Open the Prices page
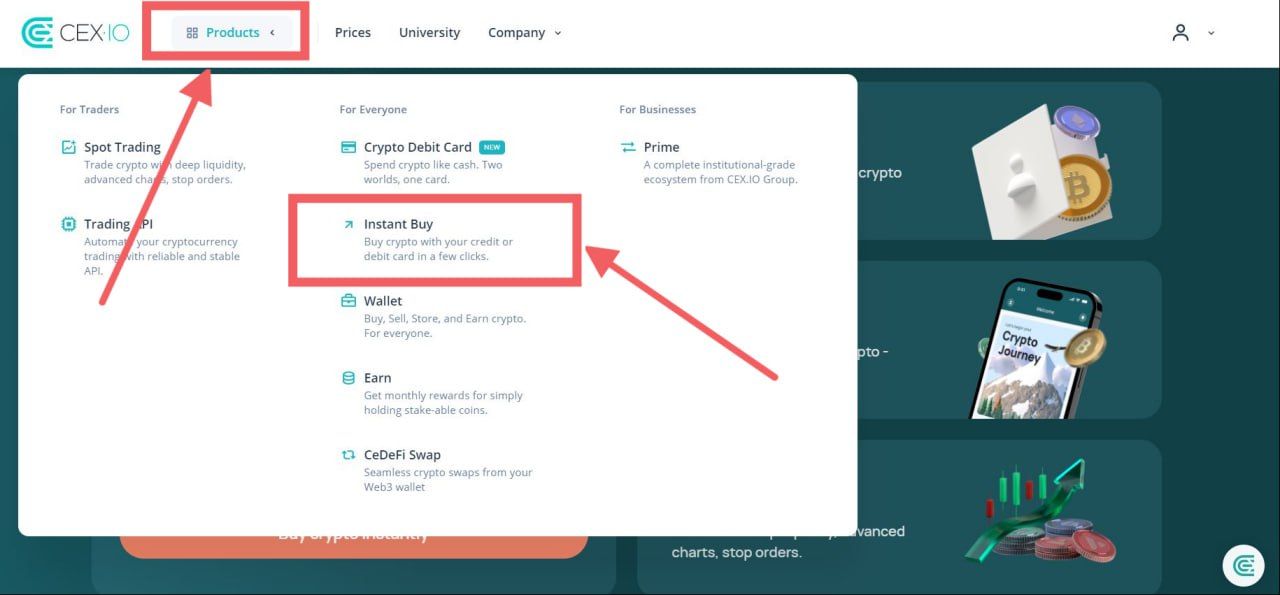Viewport: 1280px width, 595px height. [x=352, y=33]
